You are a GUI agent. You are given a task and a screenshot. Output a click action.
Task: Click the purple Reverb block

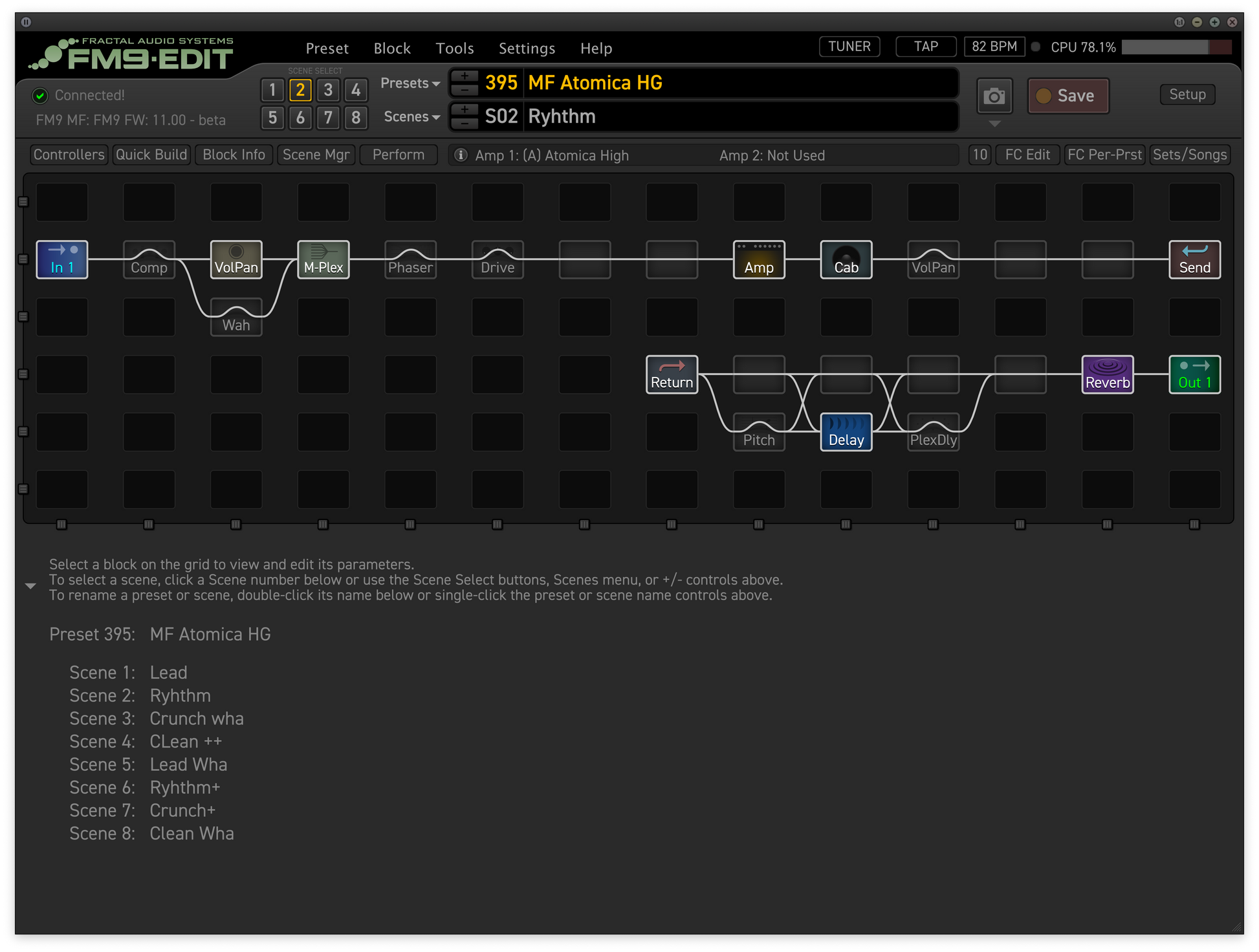click(1107, 375)
